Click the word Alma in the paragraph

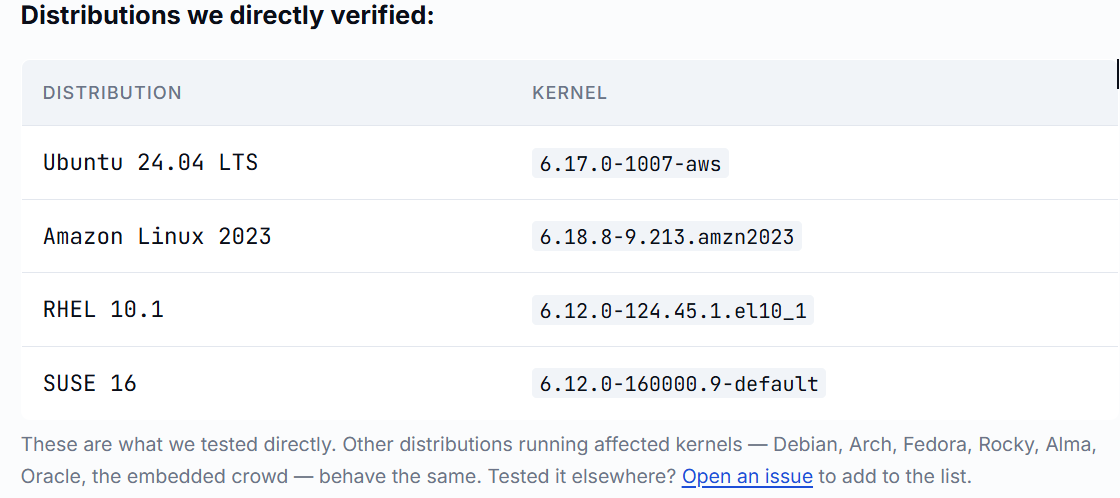click(x=1070, y=444)
